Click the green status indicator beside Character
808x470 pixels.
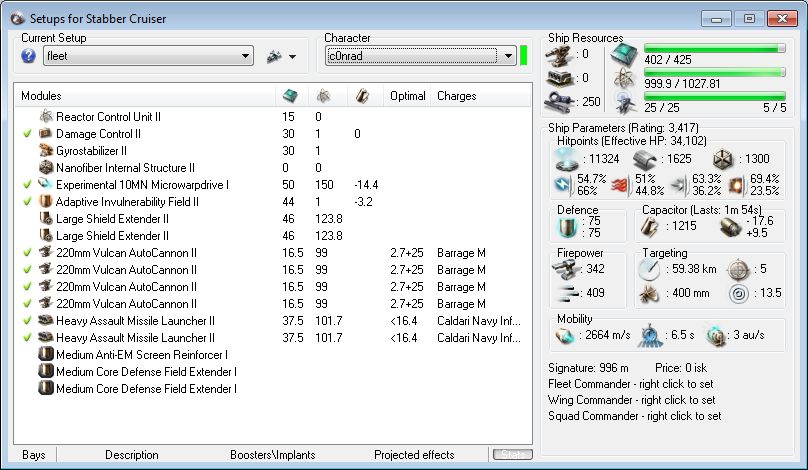[524, 56]
